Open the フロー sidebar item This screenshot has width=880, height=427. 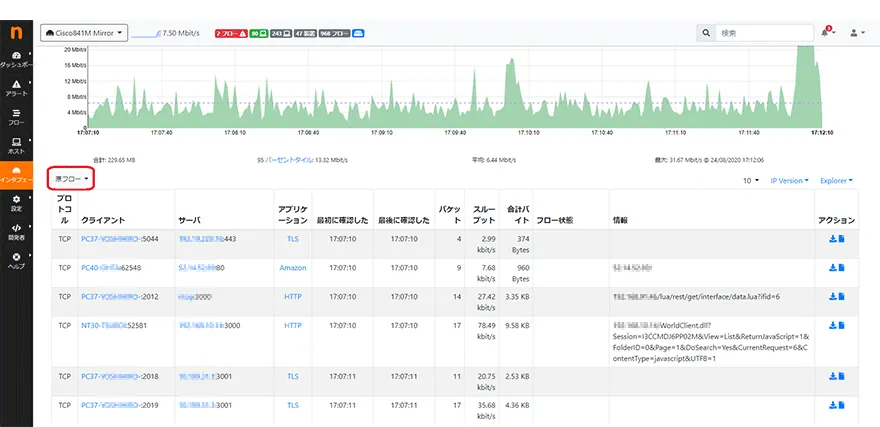point(16,117)
